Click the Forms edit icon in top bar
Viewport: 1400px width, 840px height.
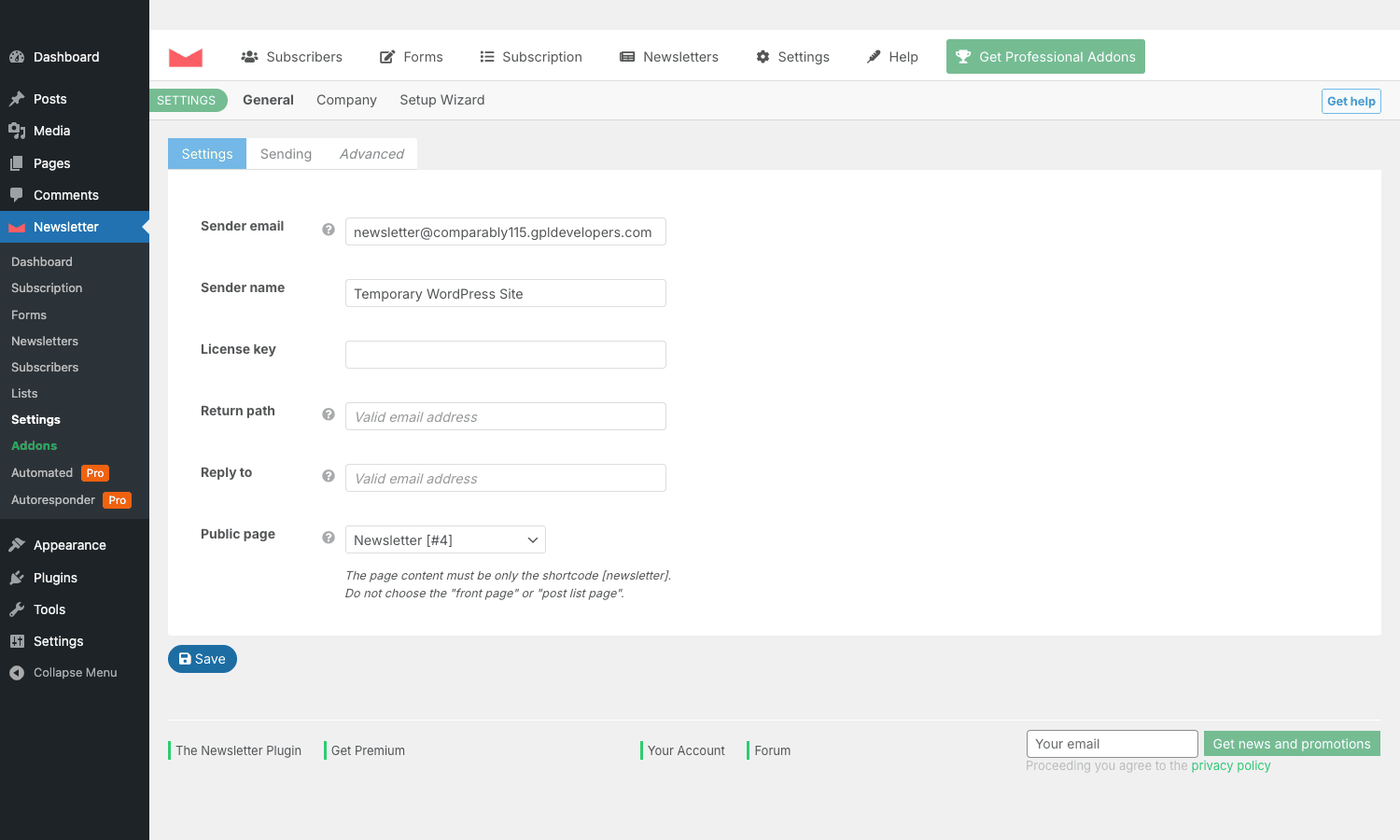(387, 57)
